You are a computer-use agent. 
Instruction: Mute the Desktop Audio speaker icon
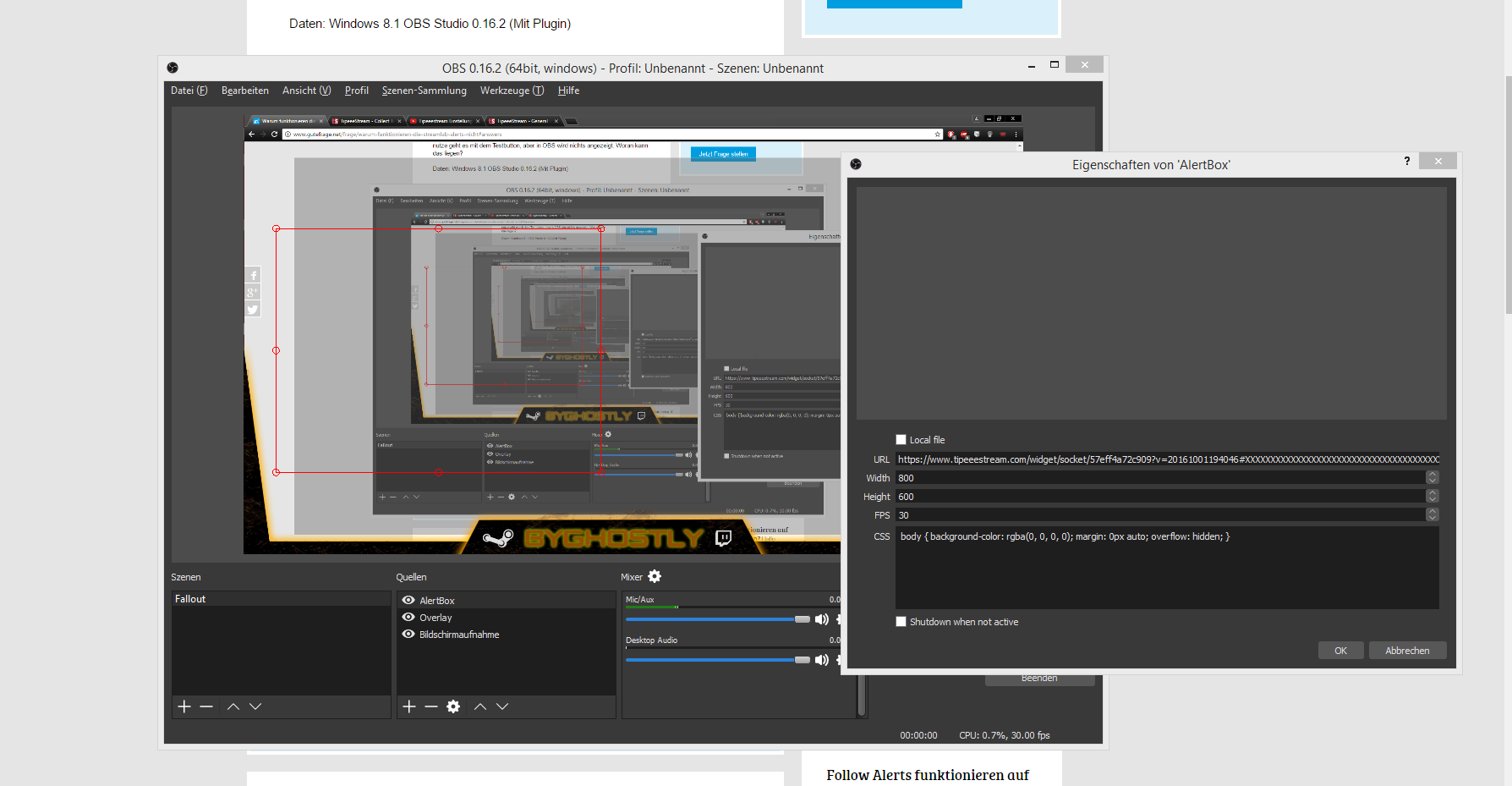tap(821, 660)
